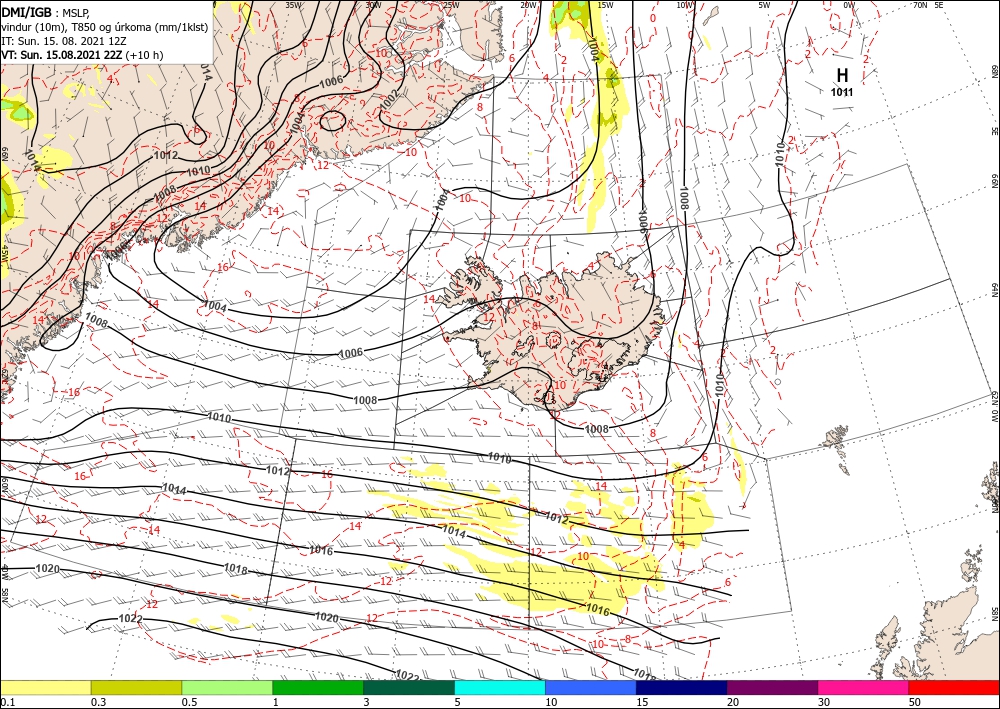Click the '50' legend scale value
The image size is (1000, 709).
[x=915, y=702]
